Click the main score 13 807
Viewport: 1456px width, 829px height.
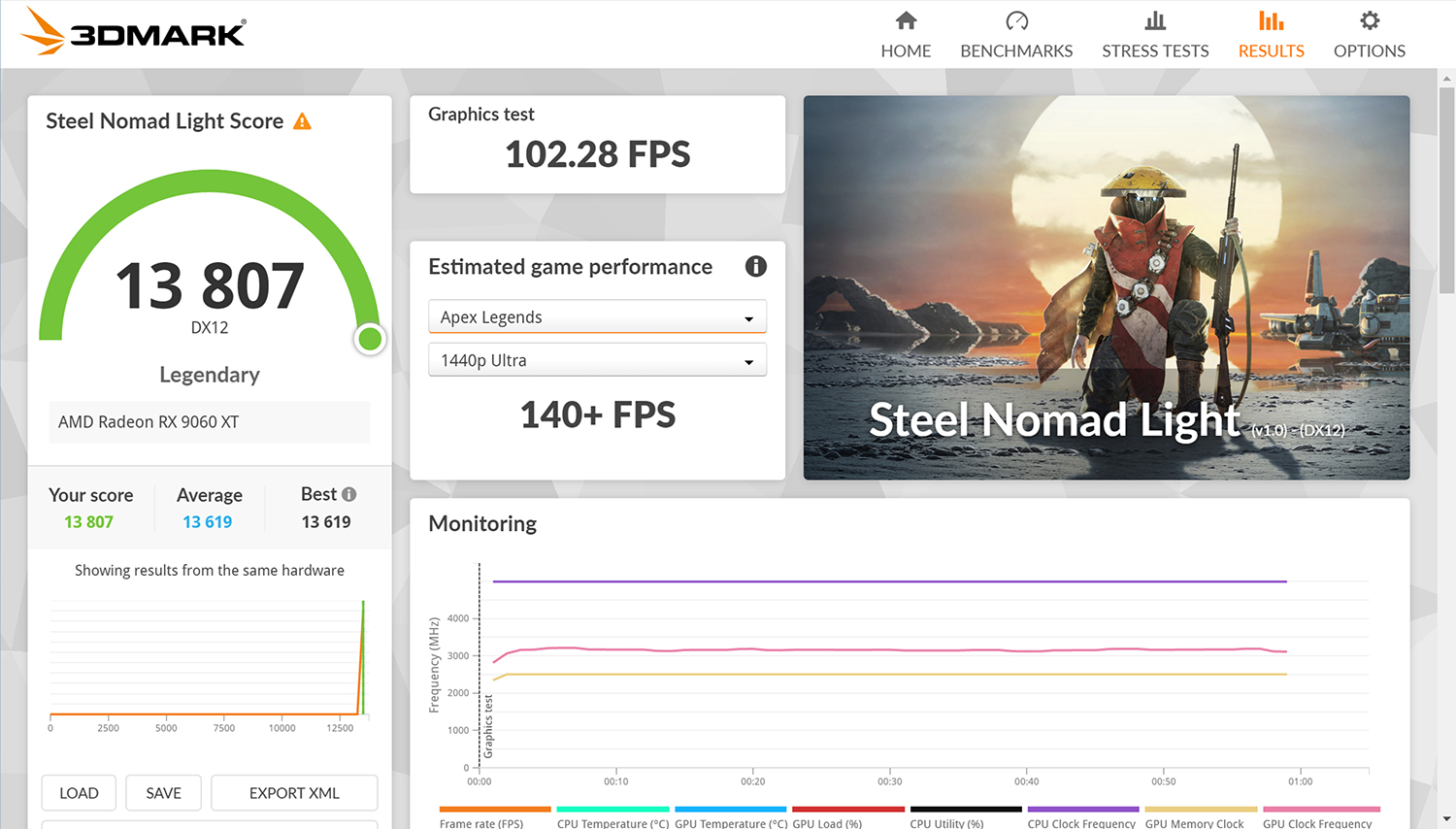tap(210, 286)
